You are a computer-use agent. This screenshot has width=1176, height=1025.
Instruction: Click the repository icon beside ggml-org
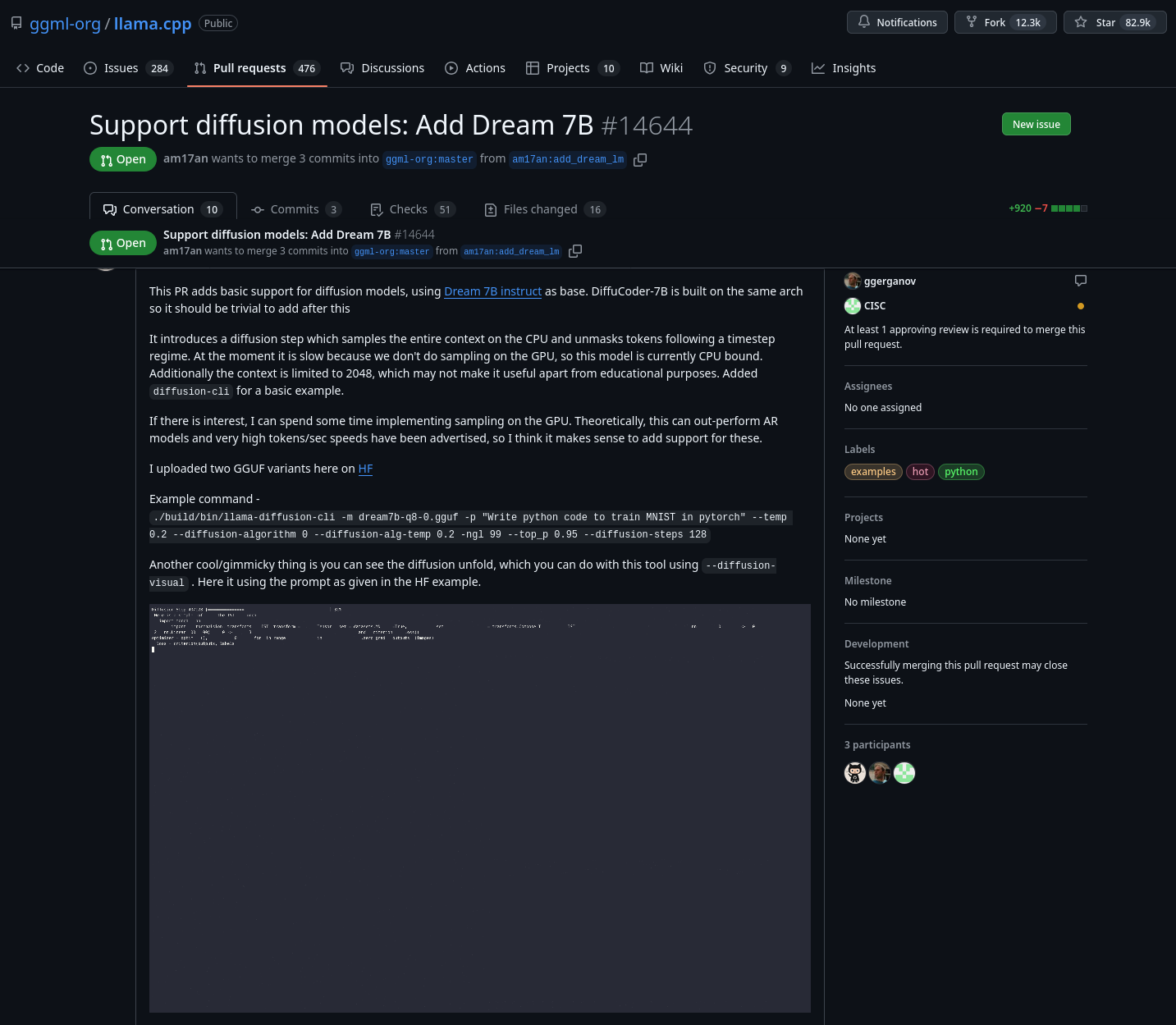(16, 23)
